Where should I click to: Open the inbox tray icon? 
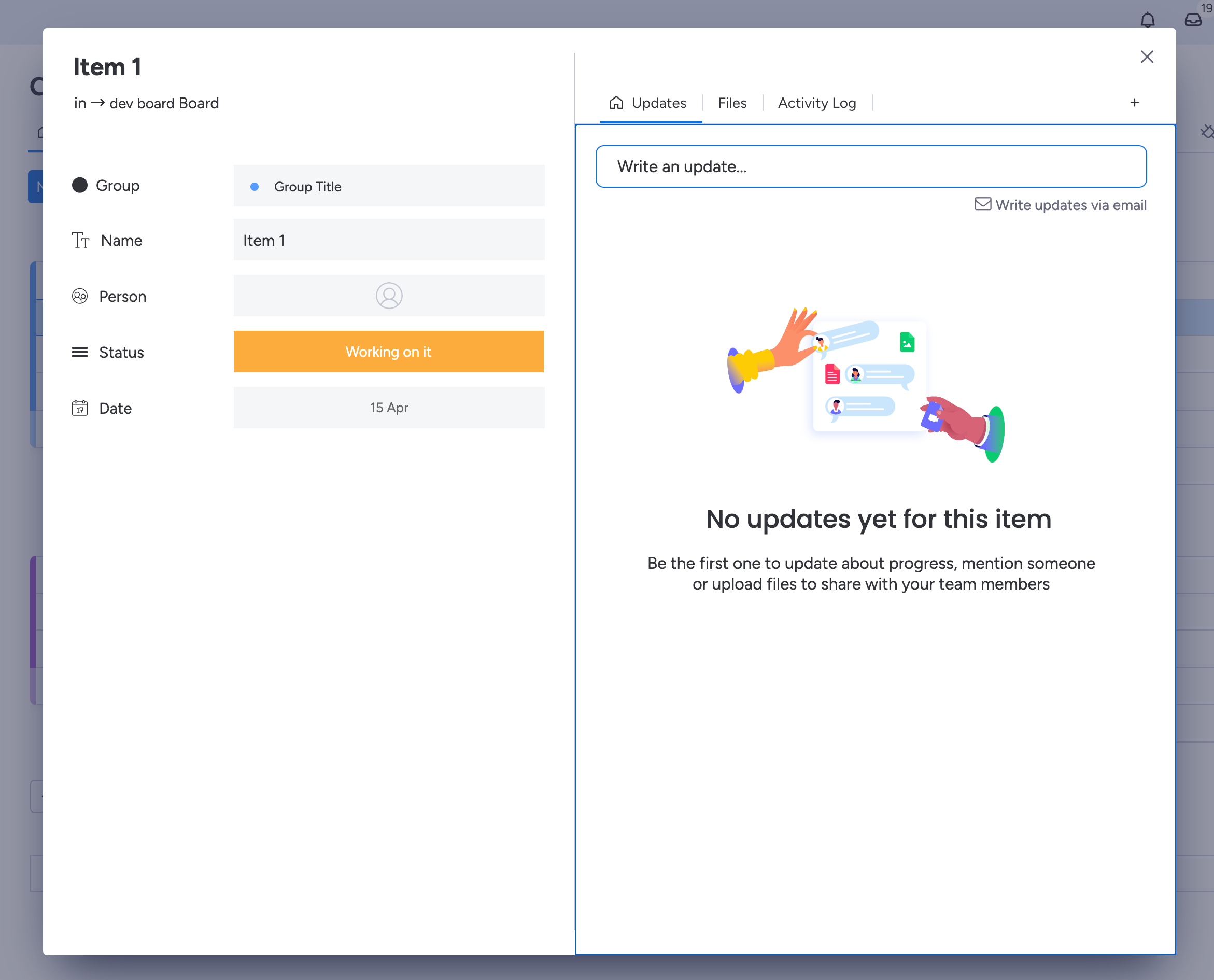1193,20
